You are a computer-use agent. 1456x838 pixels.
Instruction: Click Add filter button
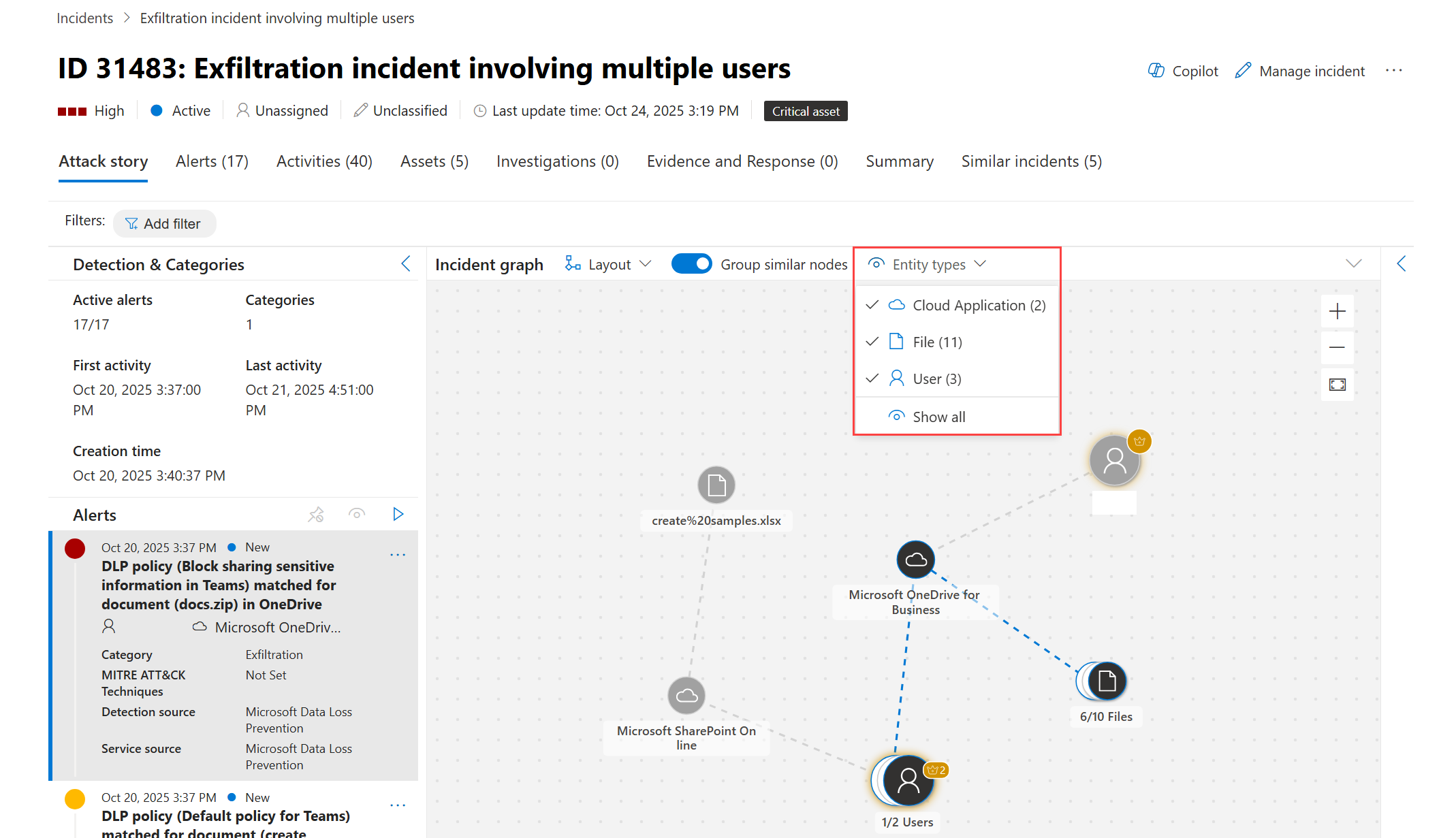(x=164, y=224)
